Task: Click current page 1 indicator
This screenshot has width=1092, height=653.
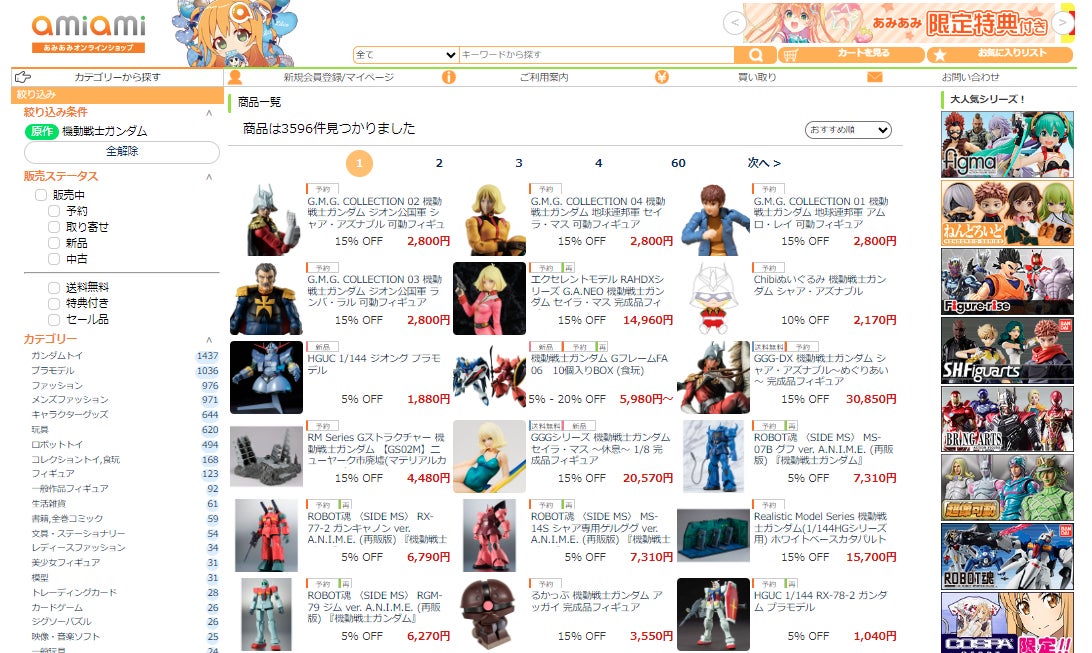Action: click(x=359, y=163)
